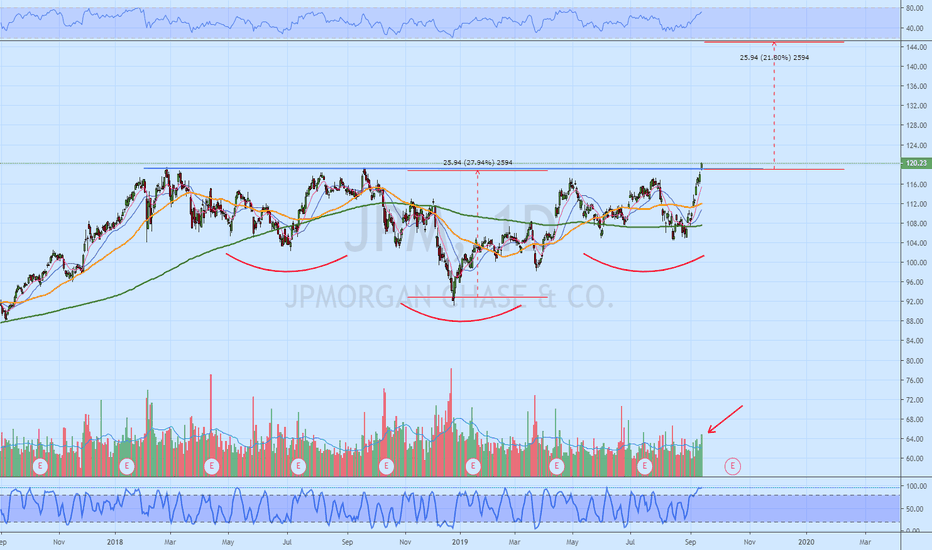Click the October 2017 E earnings marker
Screen dimensions: 932x550
pos(40,466)
